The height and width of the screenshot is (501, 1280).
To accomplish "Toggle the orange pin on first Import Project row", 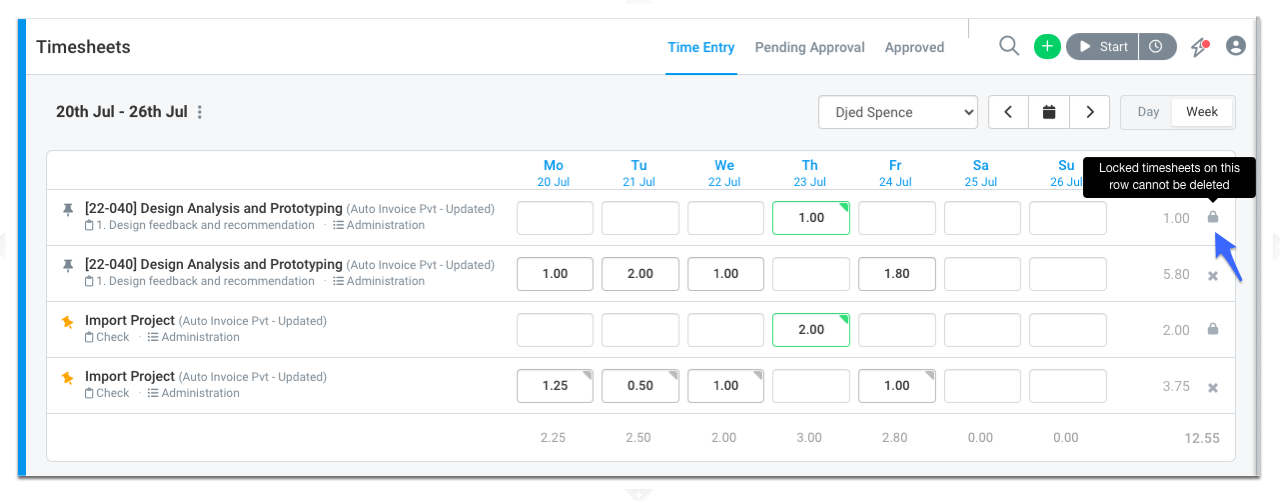I will click(x=68, y=321).
